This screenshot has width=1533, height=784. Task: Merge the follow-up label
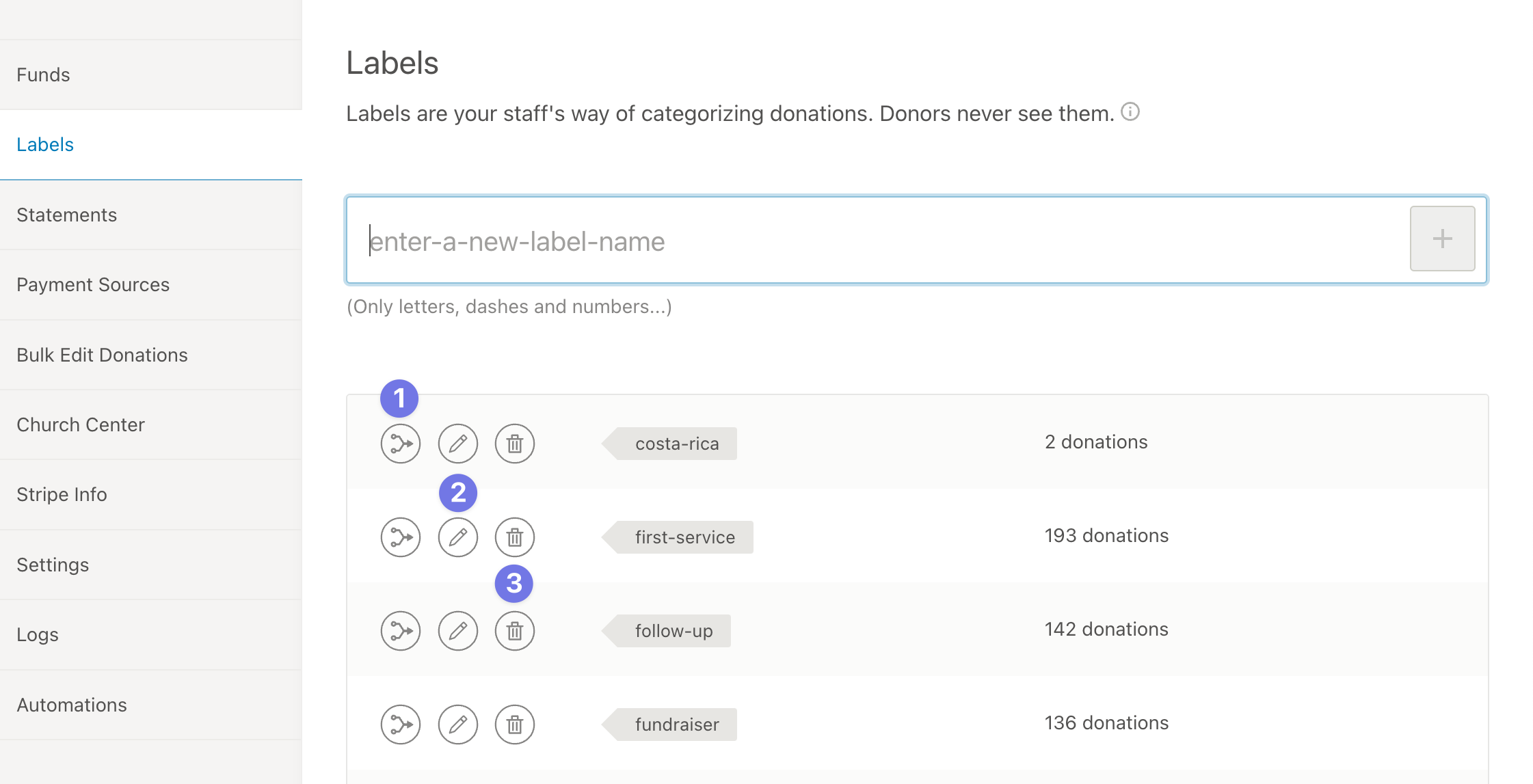[x=401, y=631]
